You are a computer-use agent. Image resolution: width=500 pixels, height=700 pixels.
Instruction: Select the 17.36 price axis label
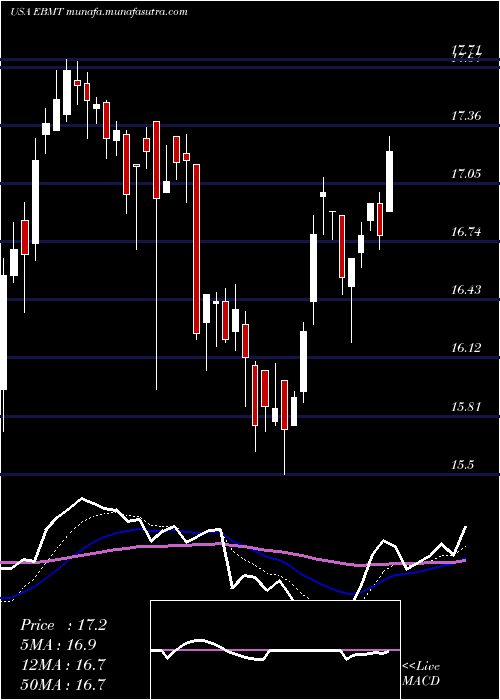click(x=466, y=116)
